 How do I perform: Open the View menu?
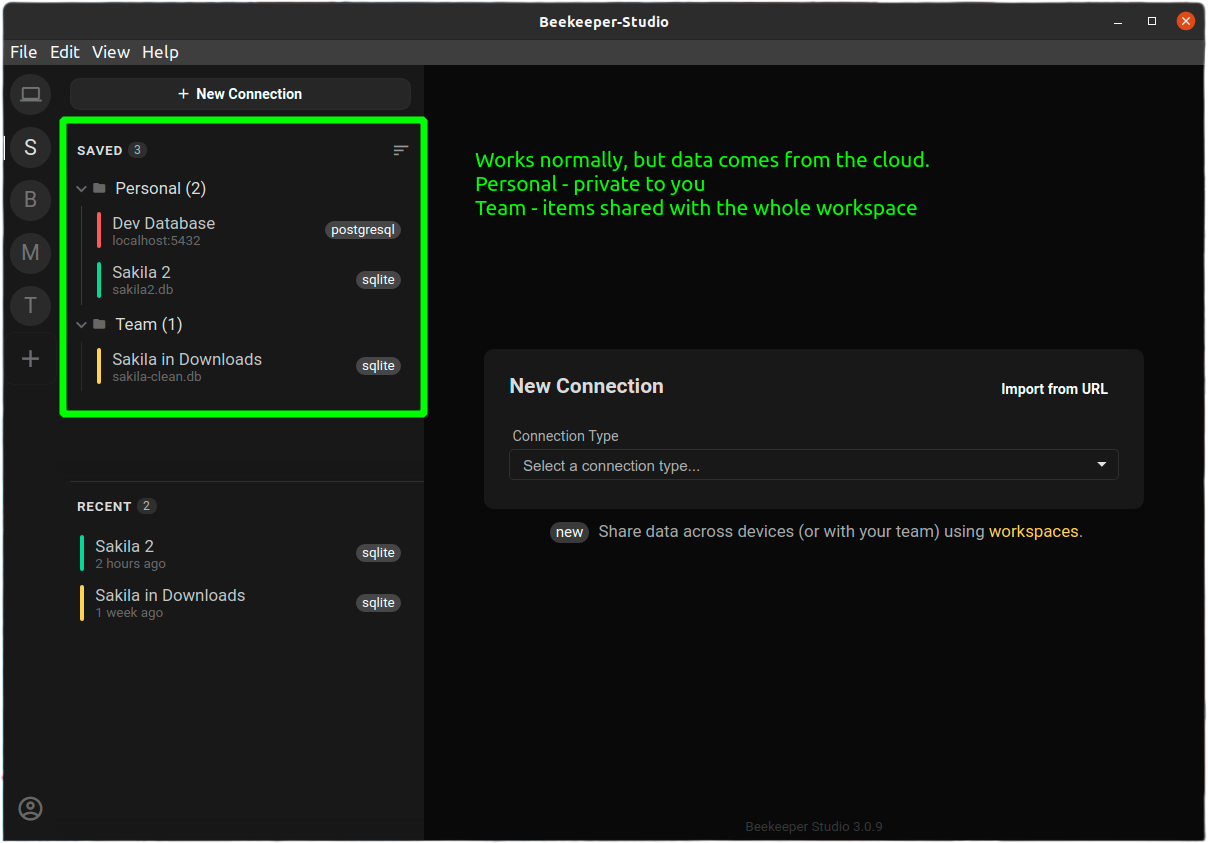(110, 52)
